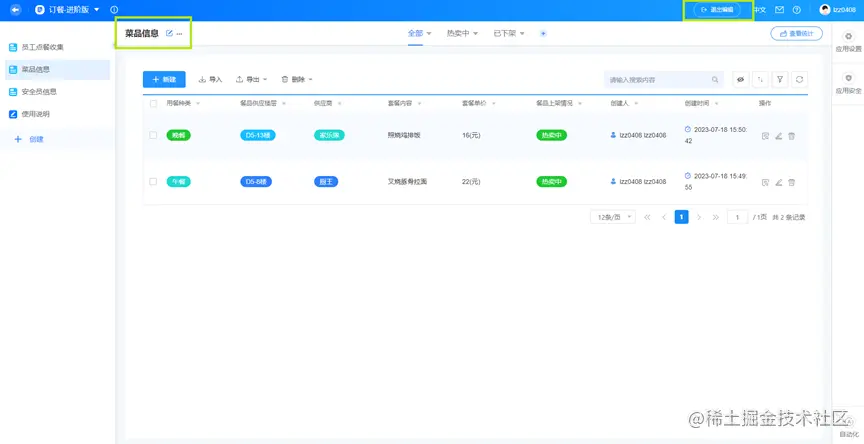Open the 供应商 column header dropdown

point(339,104)
